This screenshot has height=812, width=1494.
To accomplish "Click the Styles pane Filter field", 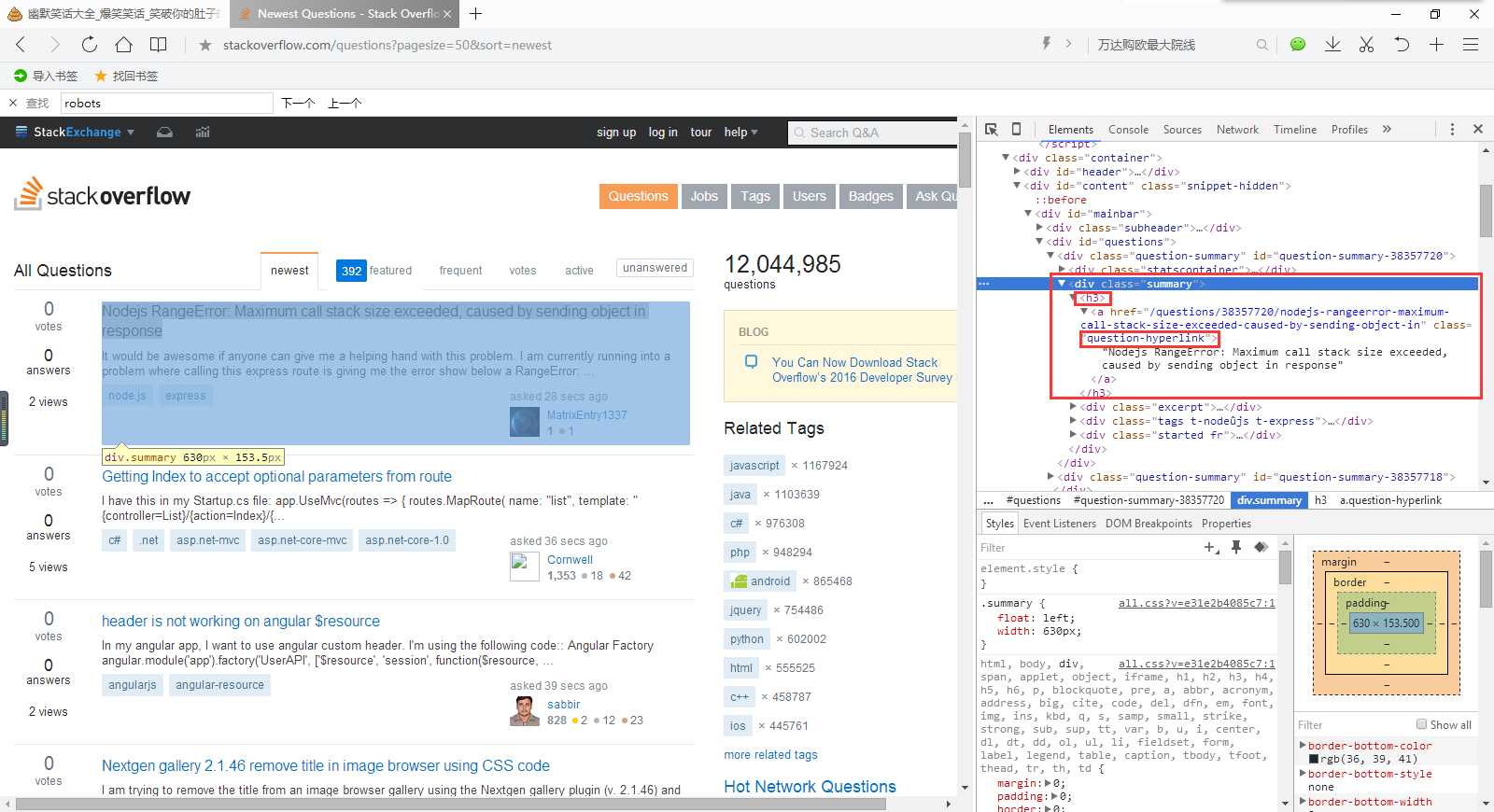I will (1088, 548).
